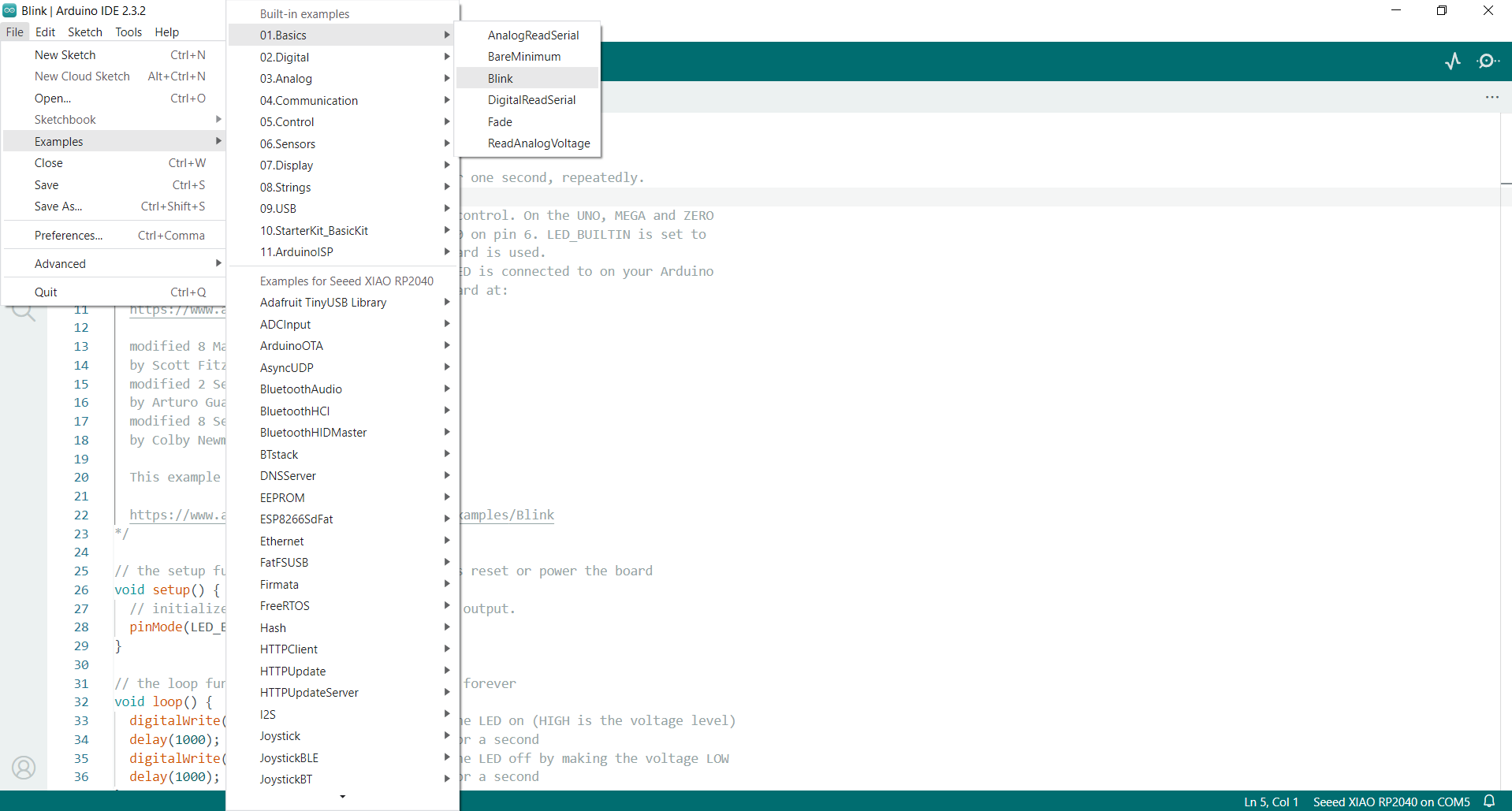The height and width of the screenshot is (811, 1512).
Task: Expand the DNSServer submenu
Action: click(343, 476)
